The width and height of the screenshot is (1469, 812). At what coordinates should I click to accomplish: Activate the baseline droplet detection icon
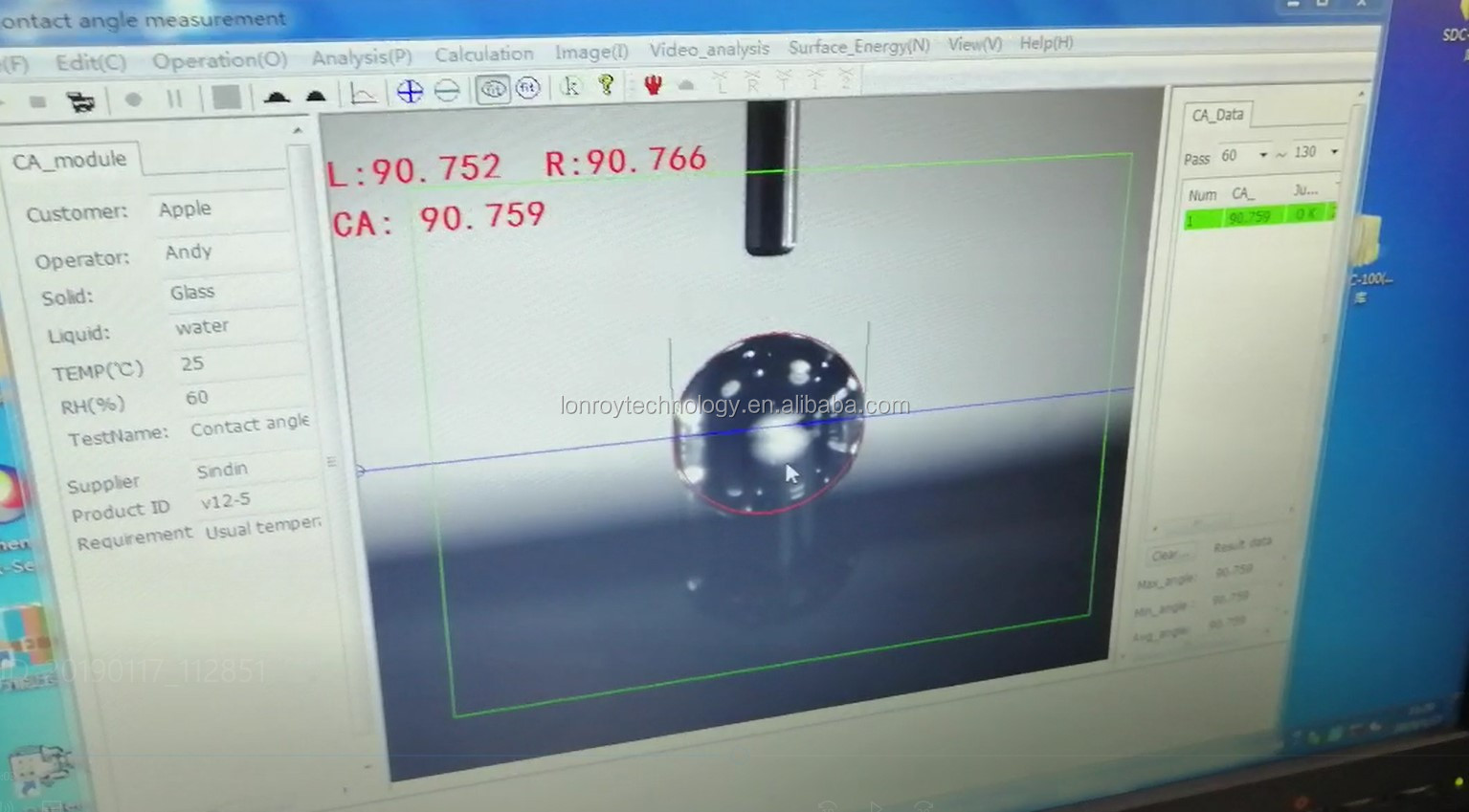click(276, 97)
